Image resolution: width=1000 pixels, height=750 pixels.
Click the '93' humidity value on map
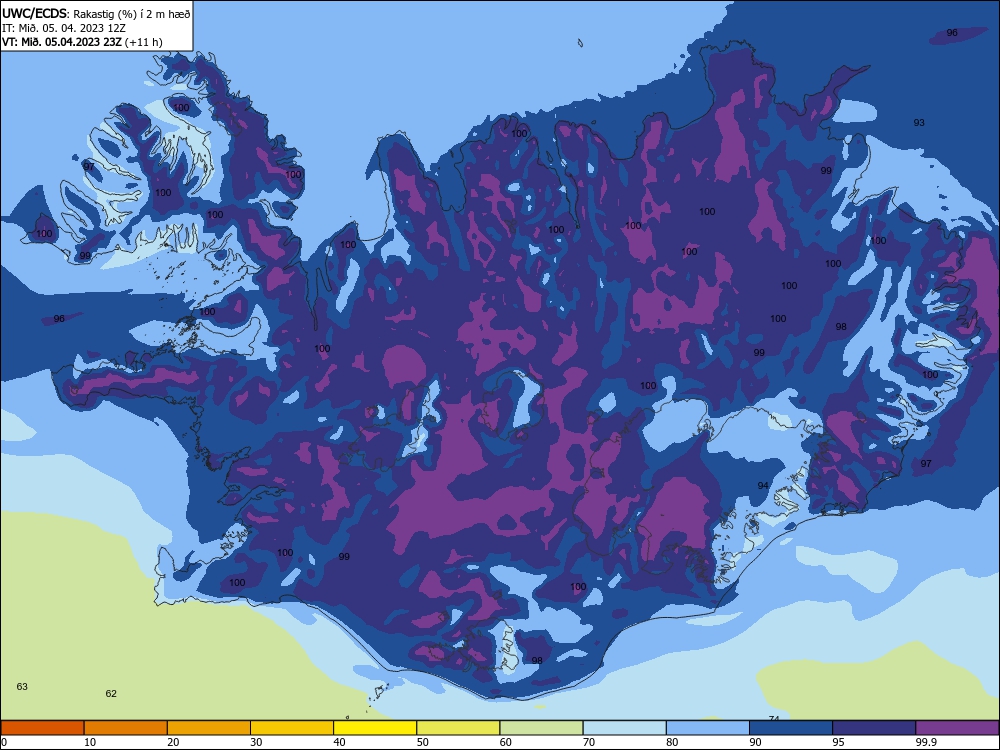919,122
